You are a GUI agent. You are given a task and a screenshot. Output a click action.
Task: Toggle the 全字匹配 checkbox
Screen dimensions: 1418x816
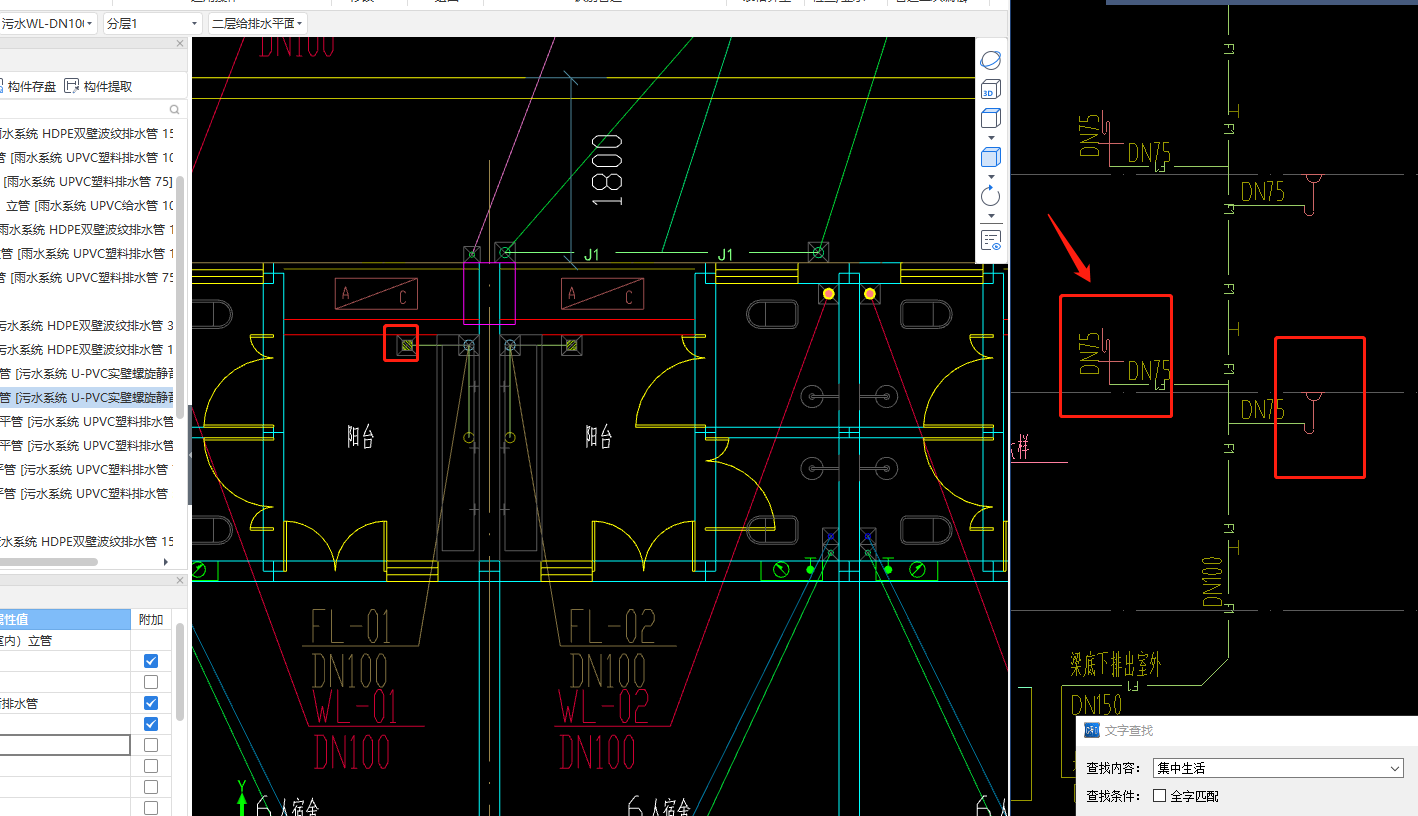tap(1159, 796)
